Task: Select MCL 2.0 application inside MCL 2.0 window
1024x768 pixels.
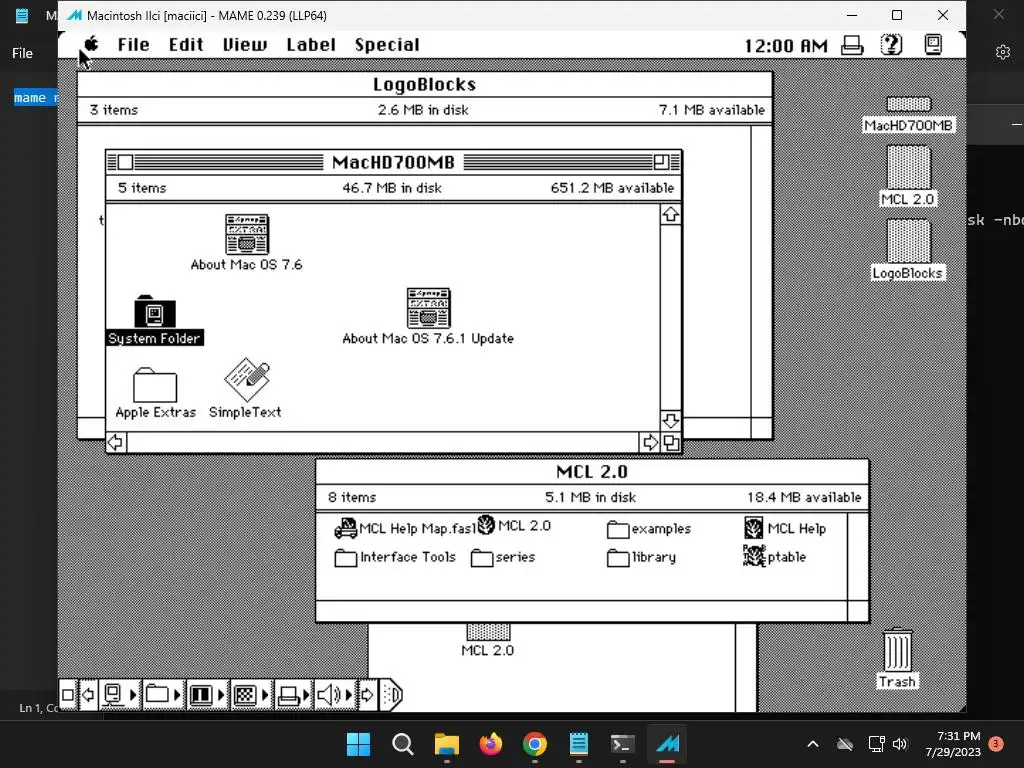Action: tap(486, 524)
